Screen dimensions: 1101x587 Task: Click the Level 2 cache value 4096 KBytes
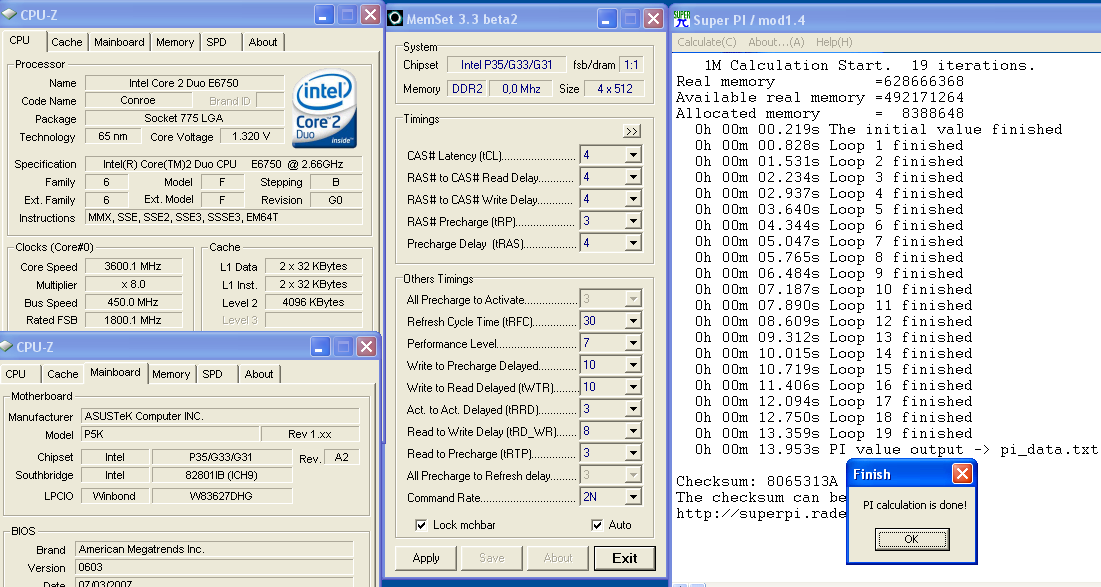[313, 303]
